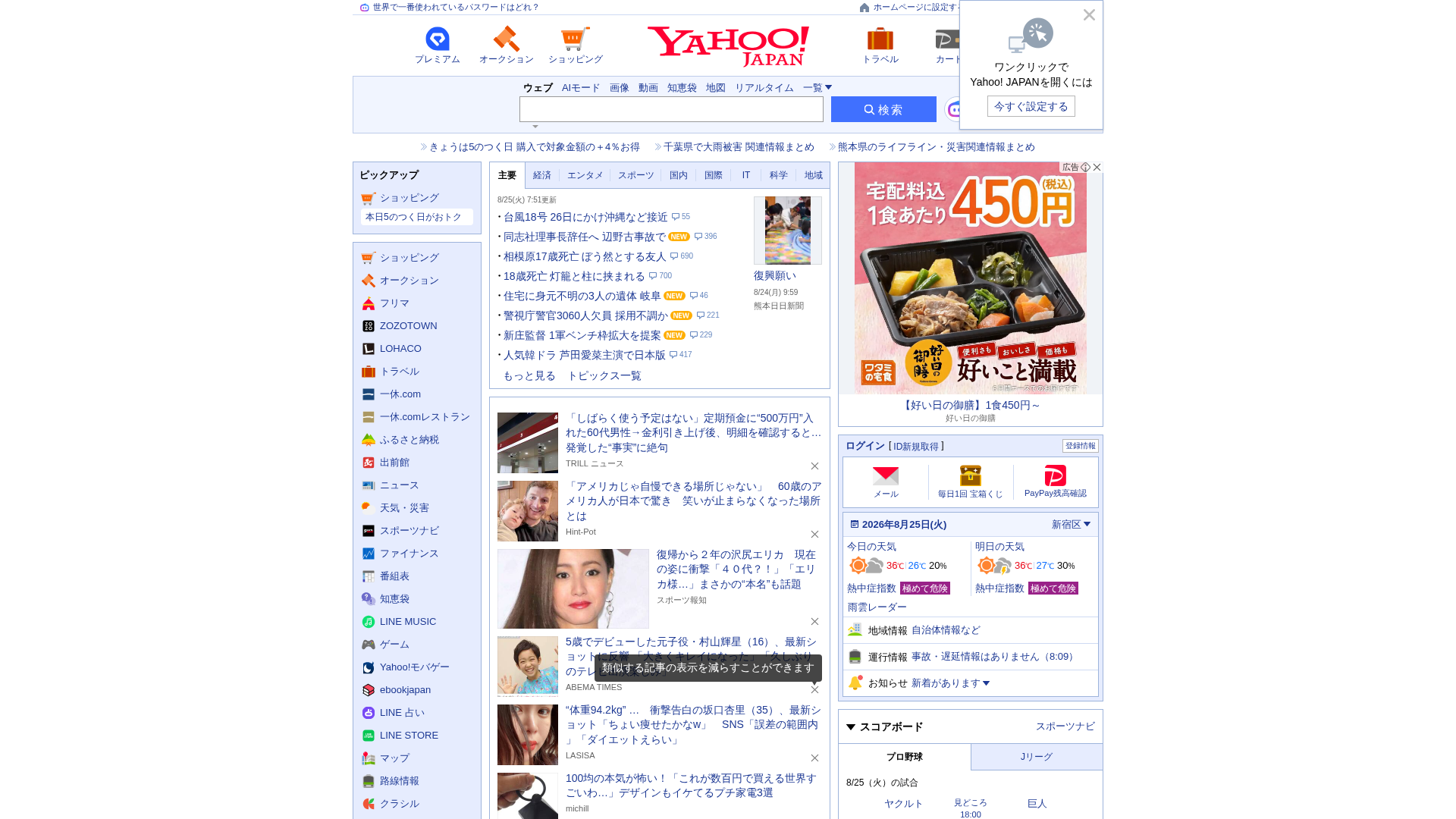Open the もっと見る link
This screenshot has height=819, width=1456.
[x=529, y=375]
